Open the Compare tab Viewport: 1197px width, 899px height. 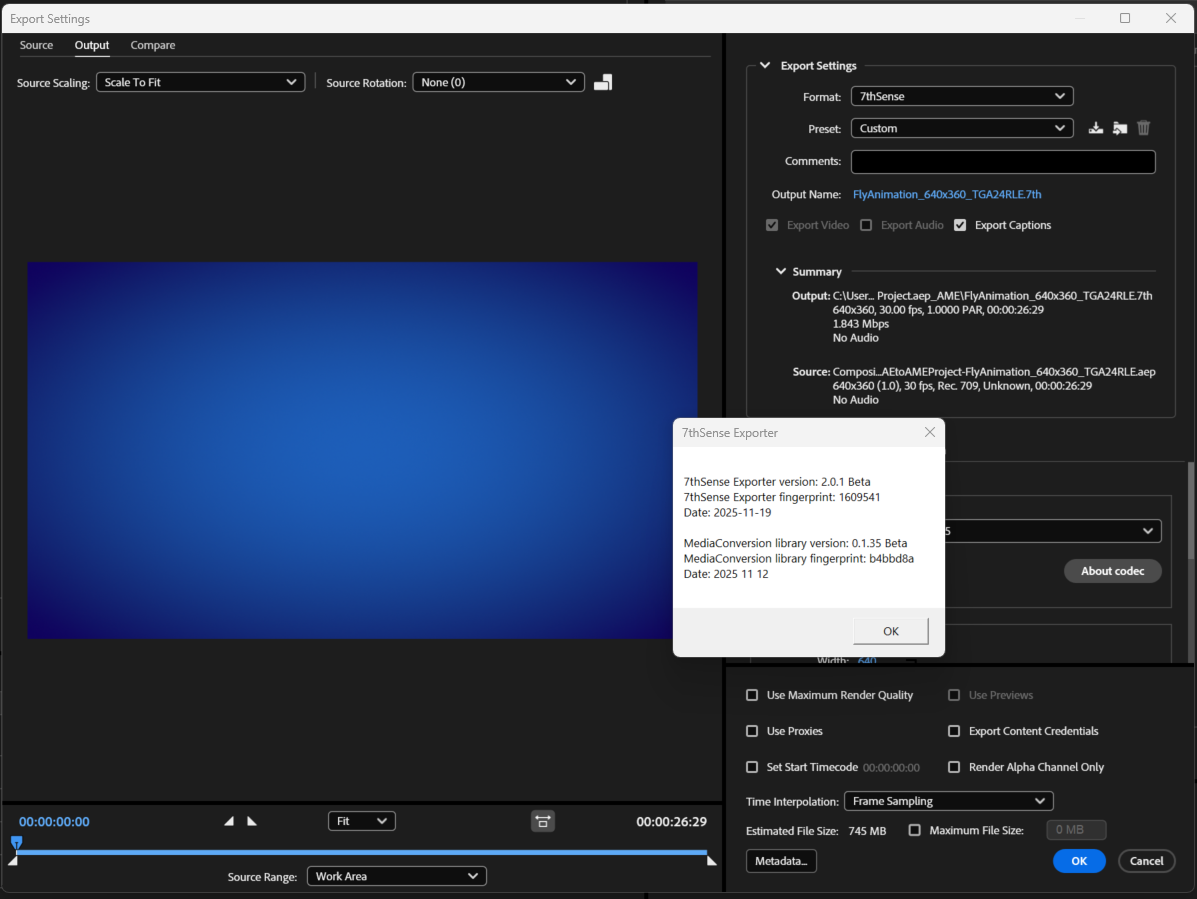[x=153, y=45]
